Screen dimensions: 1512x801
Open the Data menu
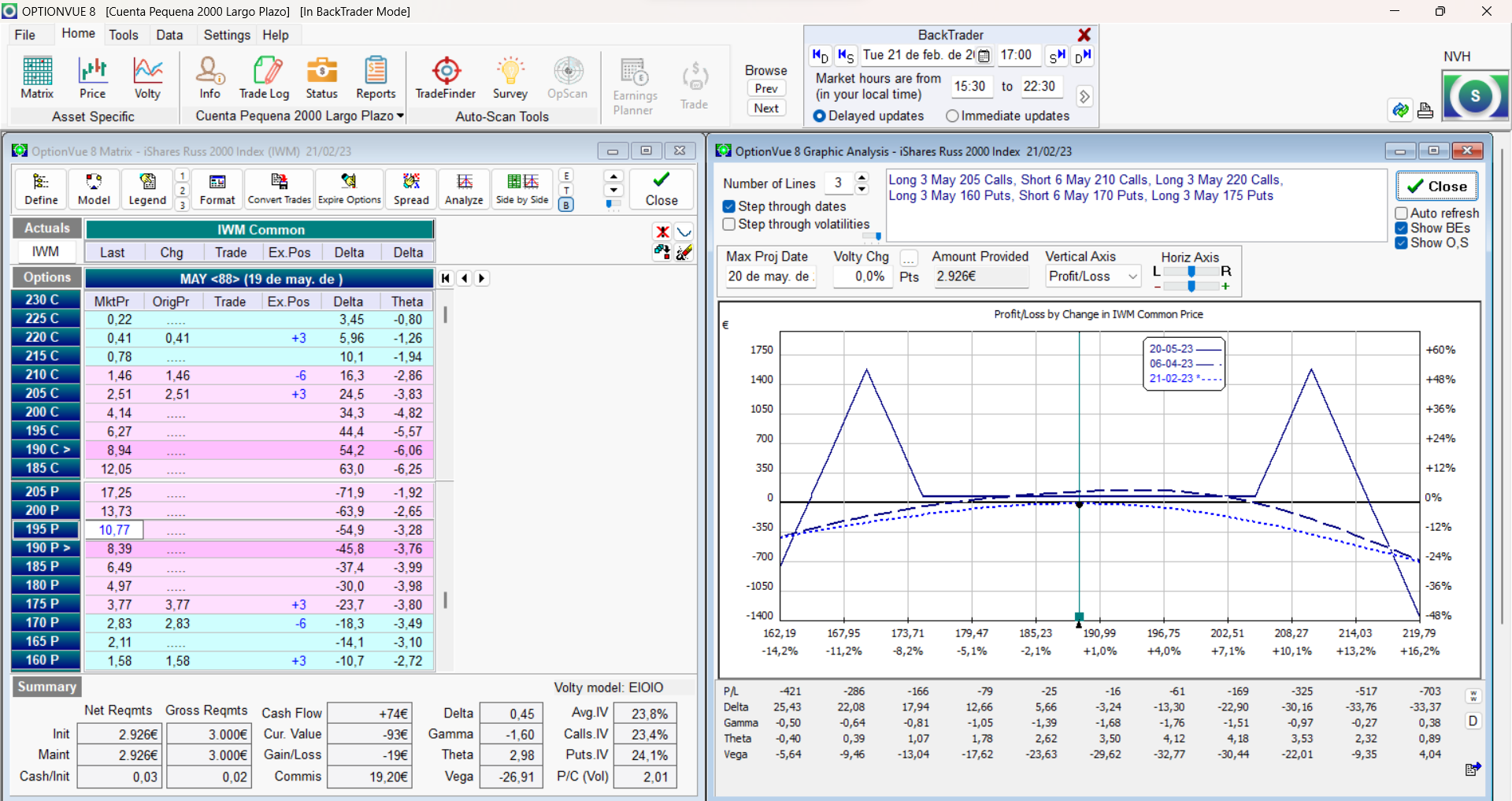(x=169, y=35)
